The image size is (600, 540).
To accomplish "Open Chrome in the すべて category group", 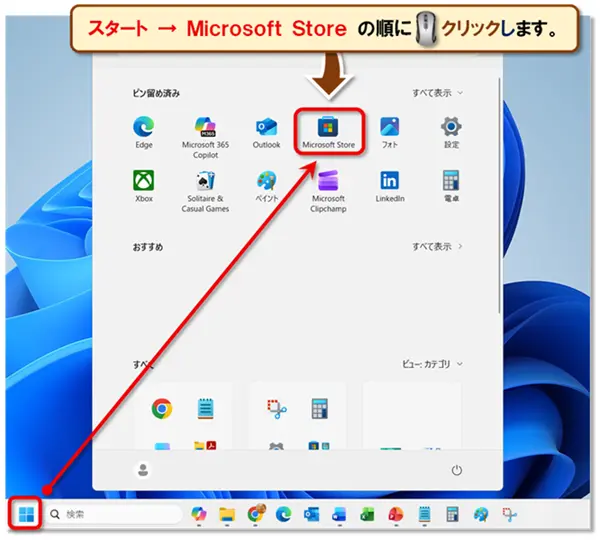I will pos(162,408).
